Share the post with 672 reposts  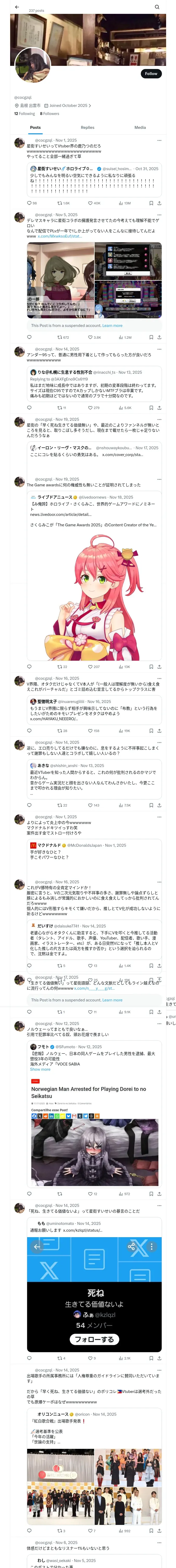click(160, 337)
